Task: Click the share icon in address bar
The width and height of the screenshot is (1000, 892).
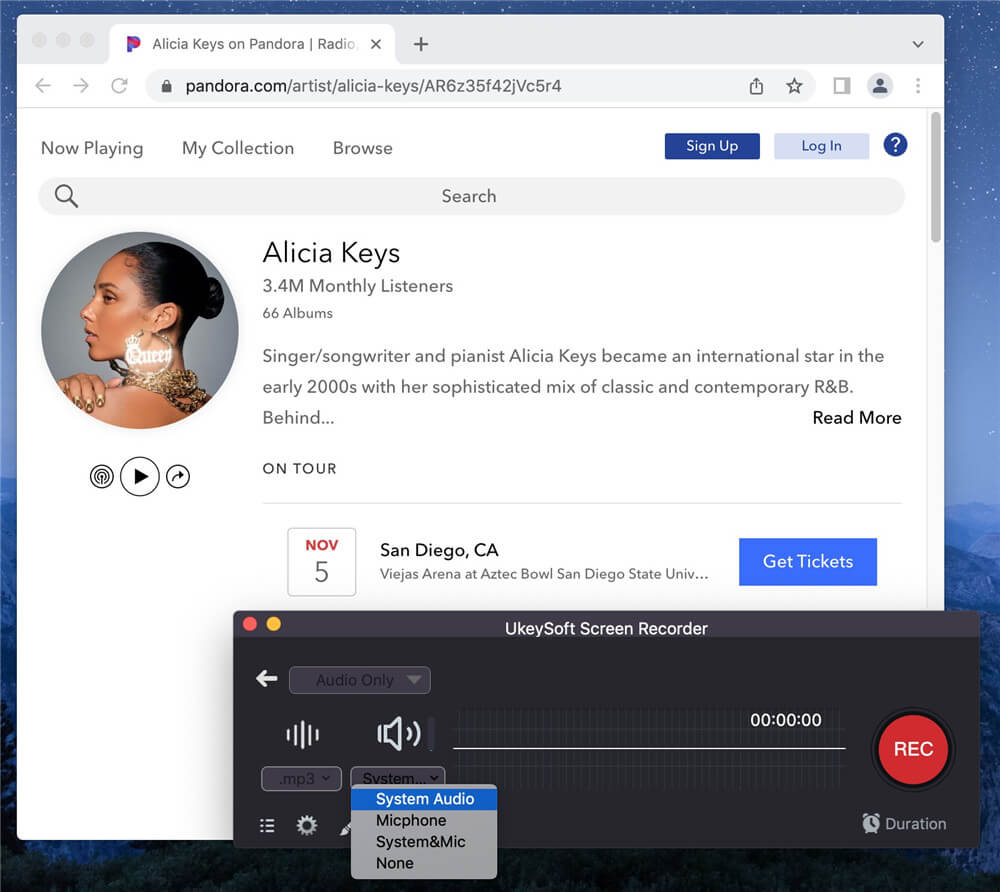Action: pyautogui.click(x=756, y=85)
